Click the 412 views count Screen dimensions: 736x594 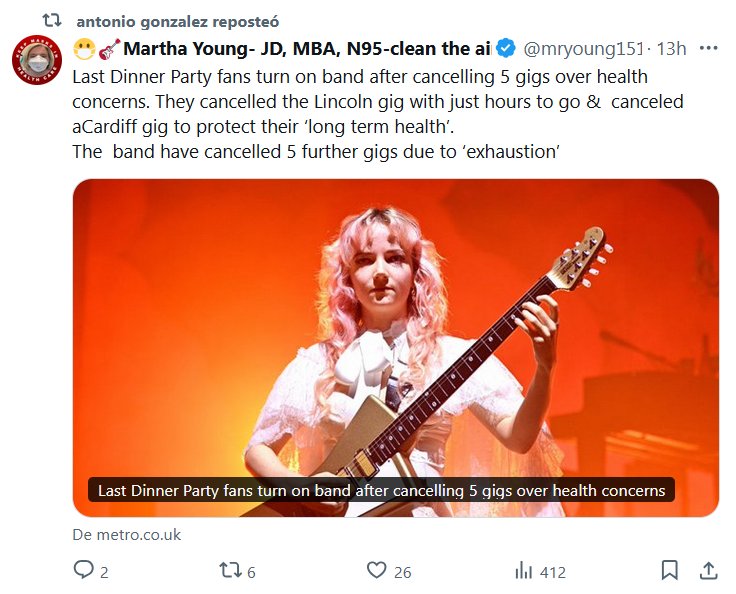pos(552,572)
